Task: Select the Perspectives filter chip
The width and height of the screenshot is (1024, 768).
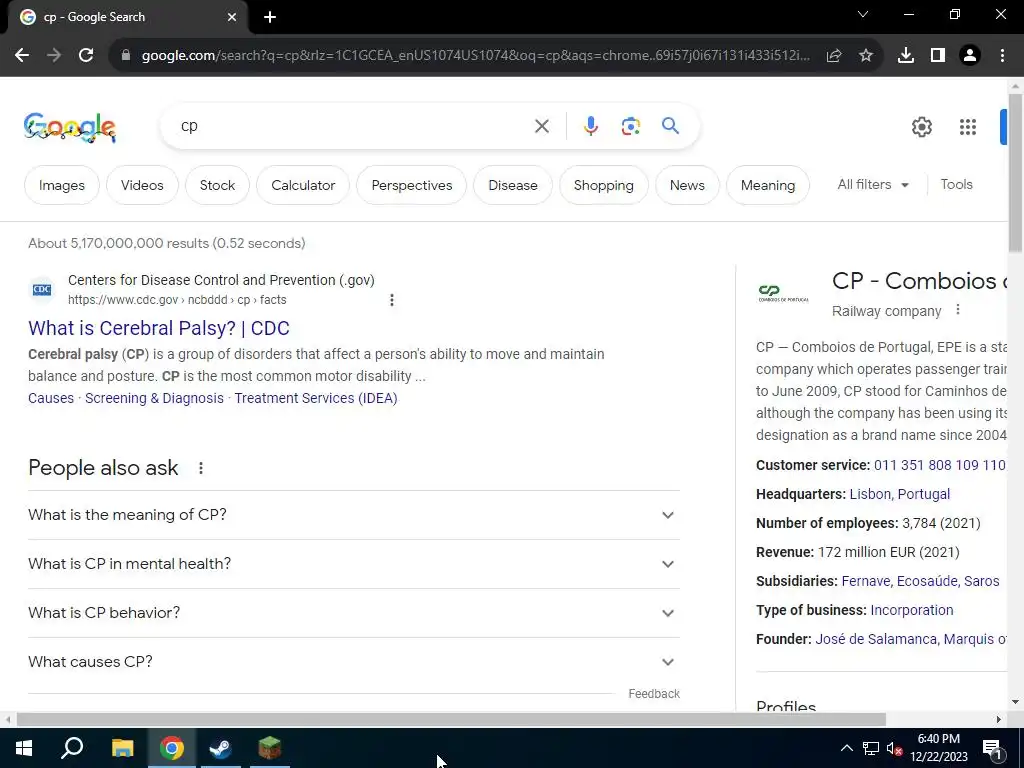Action: (411, 185)
